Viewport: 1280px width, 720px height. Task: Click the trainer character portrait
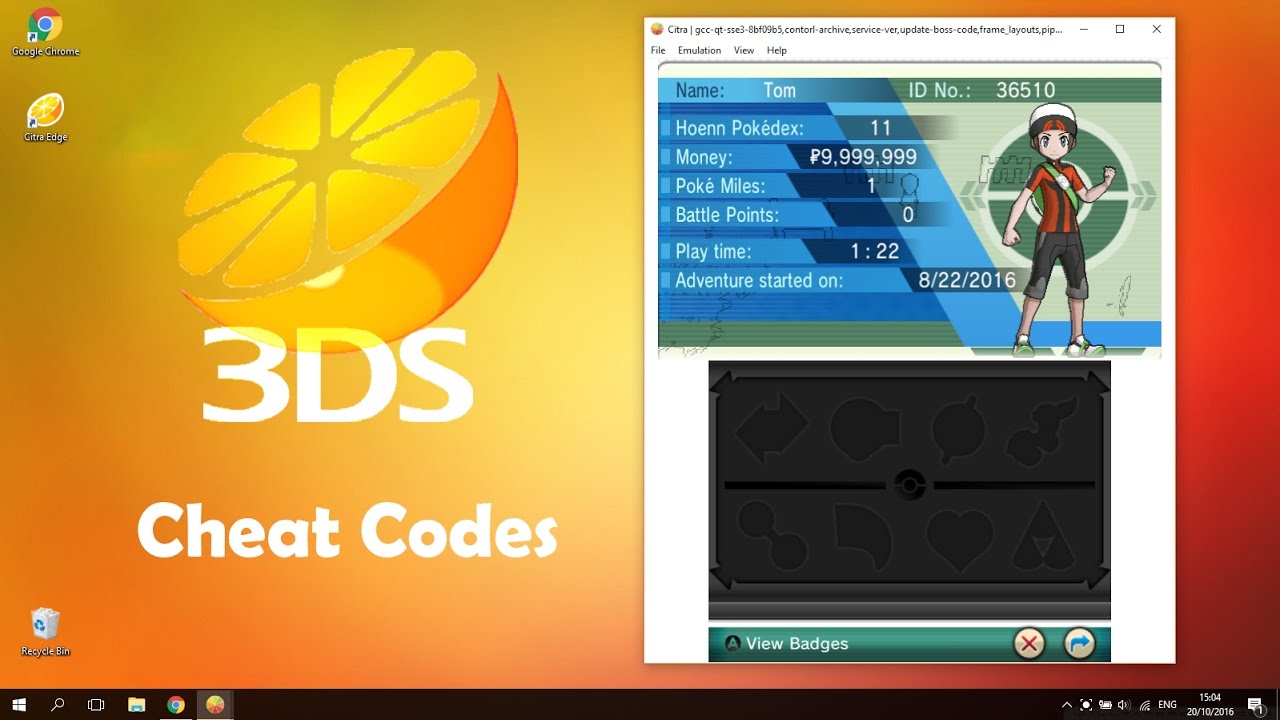(x=1058, y=229)
